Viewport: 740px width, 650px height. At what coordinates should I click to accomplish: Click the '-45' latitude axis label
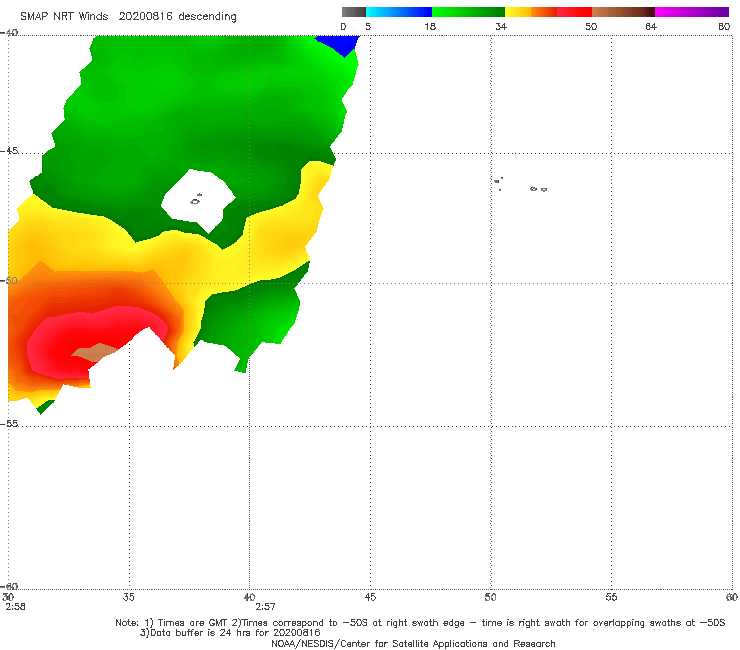pos(9,151)
